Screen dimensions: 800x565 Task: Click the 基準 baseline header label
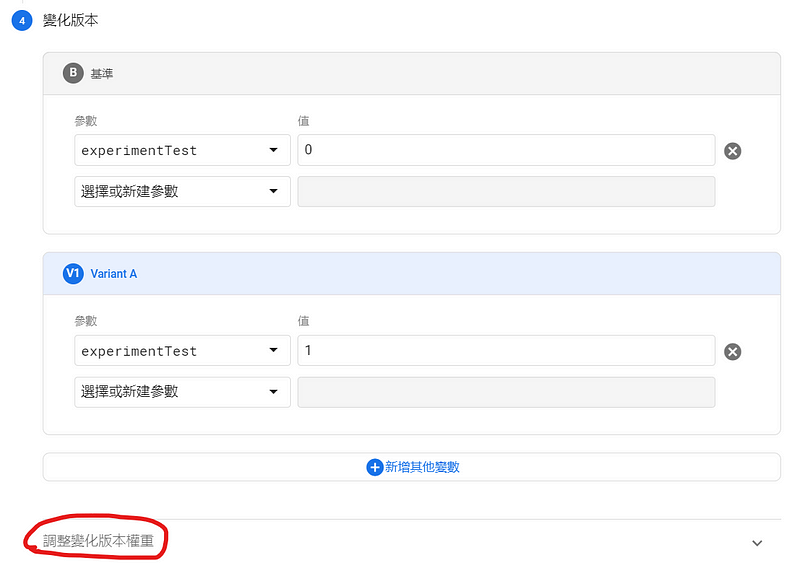[102, 74]
